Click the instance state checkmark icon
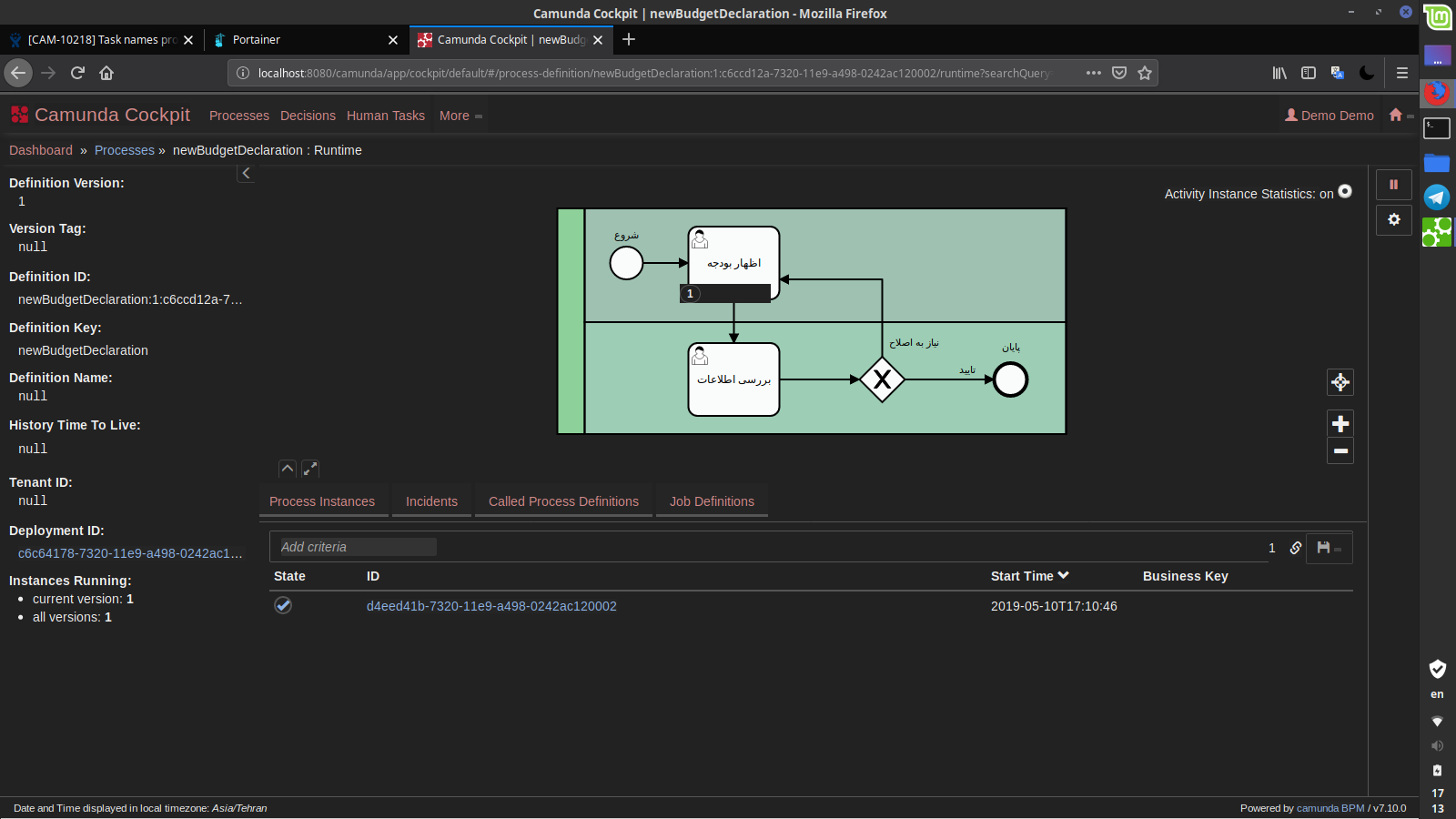This screenshot has height=819, width=1456. (283, 606)
